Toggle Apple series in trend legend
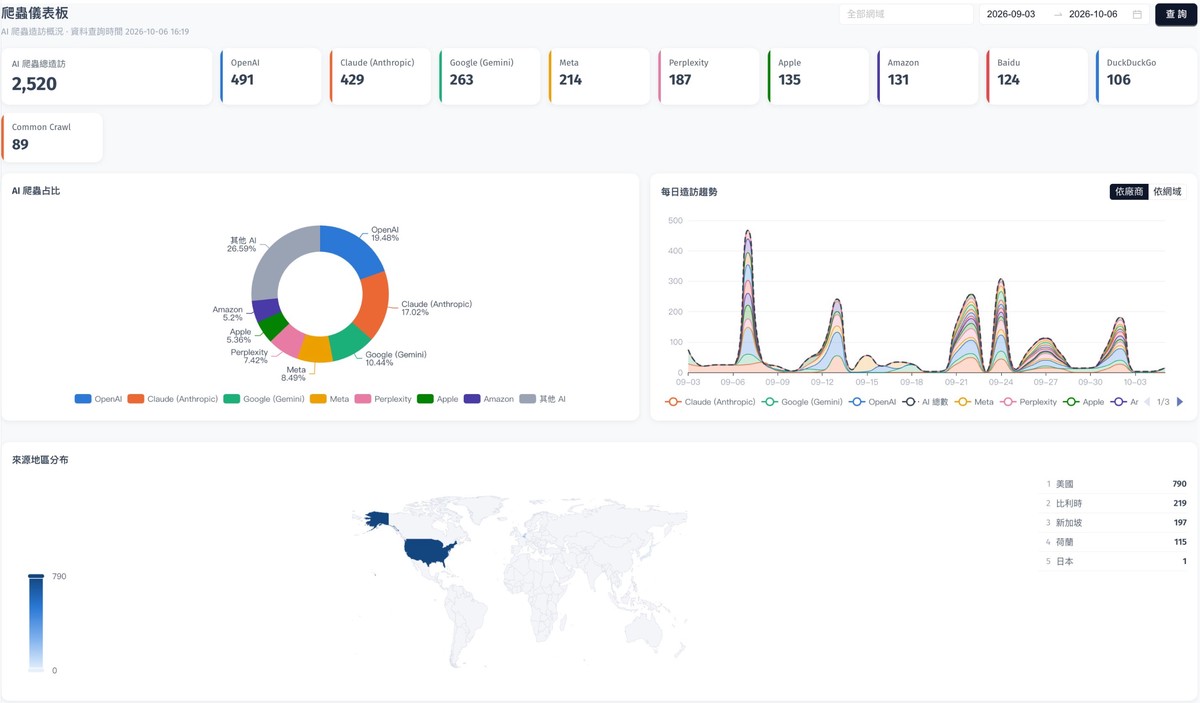The height and width of the screenshot is (703, 1200). click(1084, 402)
